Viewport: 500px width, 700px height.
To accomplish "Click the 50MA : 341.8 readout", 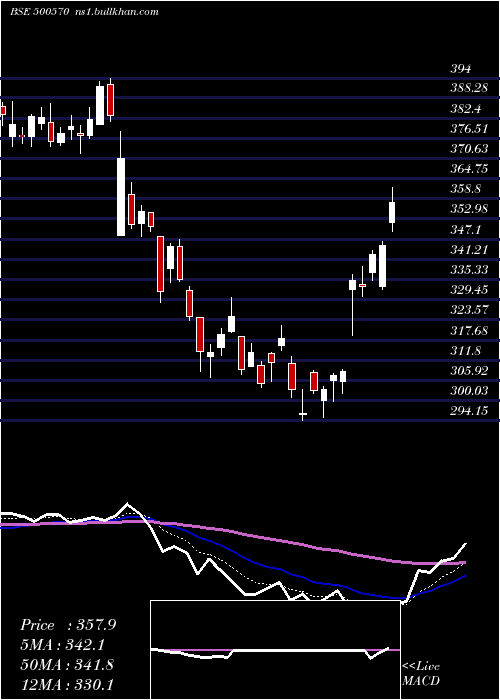I will [67, 665].
